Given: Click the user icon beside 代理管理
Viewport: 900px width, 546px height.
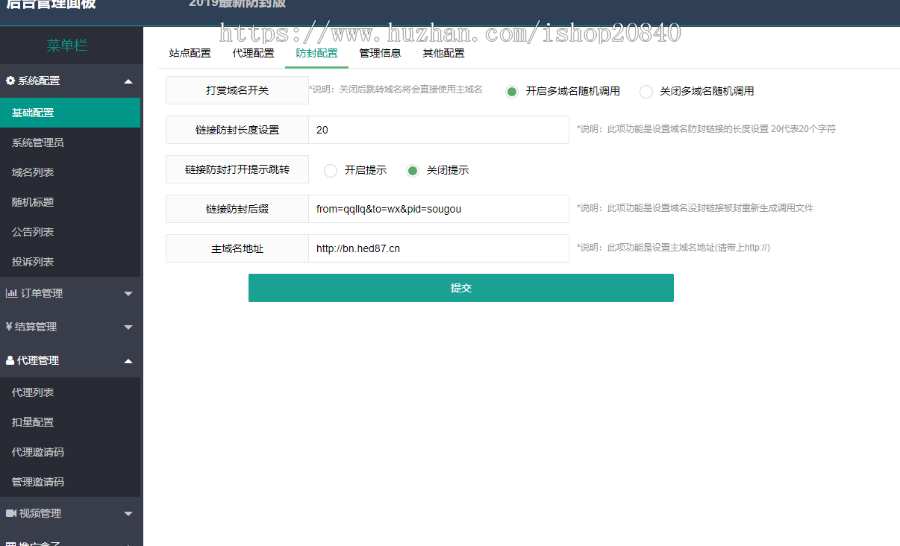Looking at the screenshot, I should pos(10,361).
